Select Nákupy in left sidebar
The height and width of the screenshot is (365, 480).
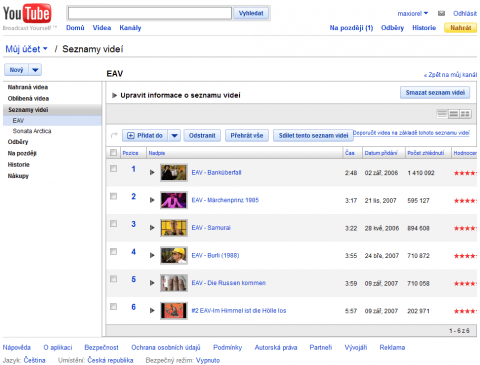coord(18,176)
